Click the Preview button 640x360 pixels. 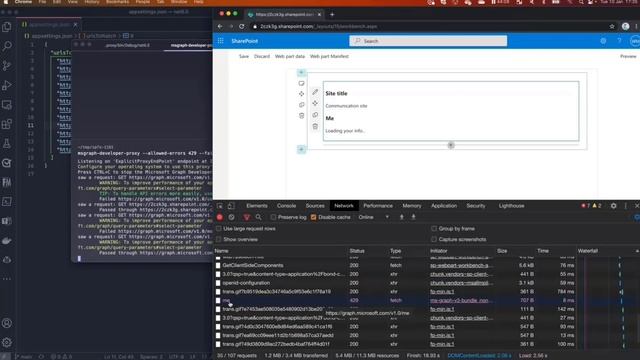(x=628, y=56)
